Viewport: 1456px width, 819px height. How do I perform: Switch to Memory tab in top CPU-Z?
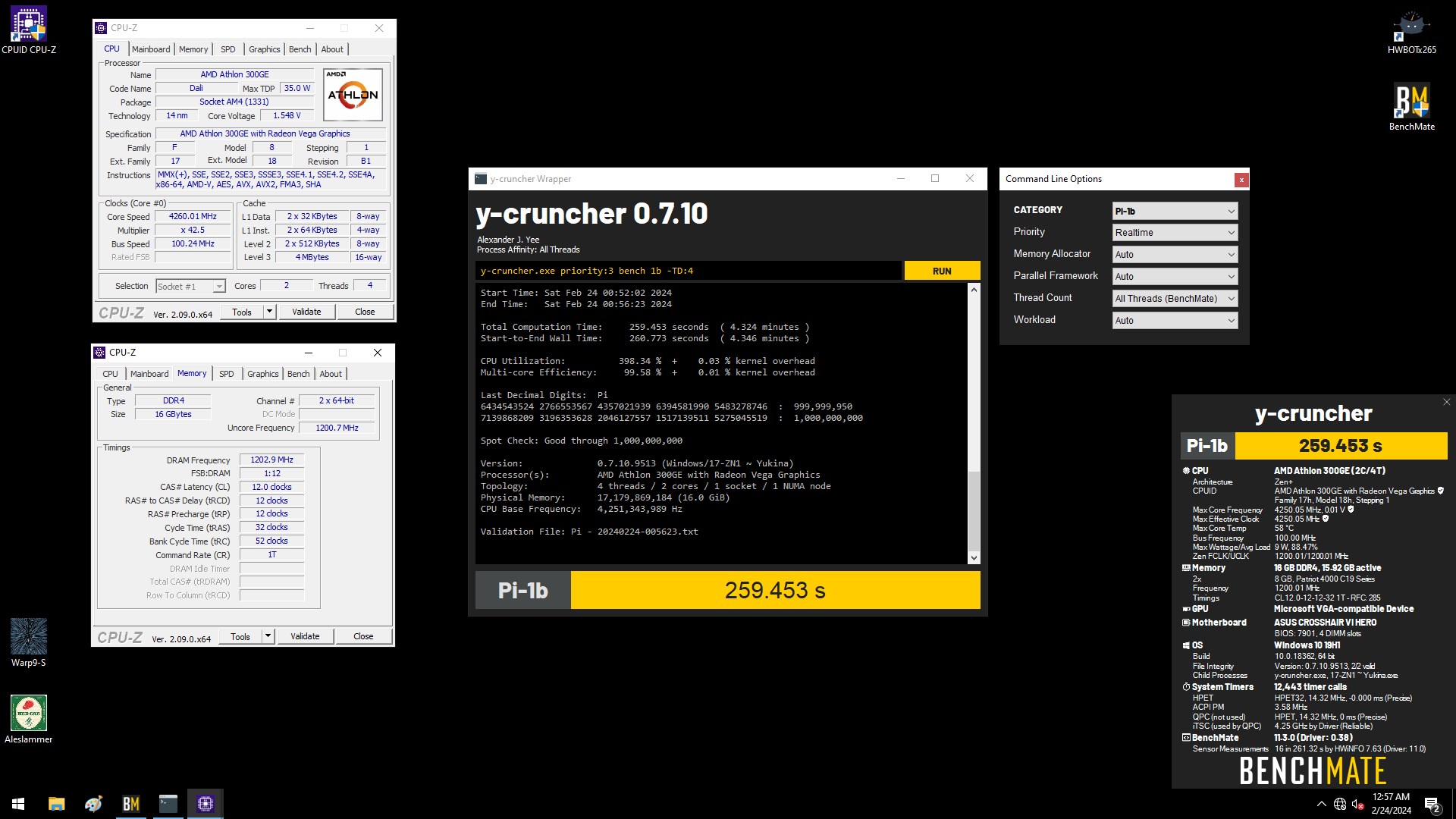tap(193, 49)
